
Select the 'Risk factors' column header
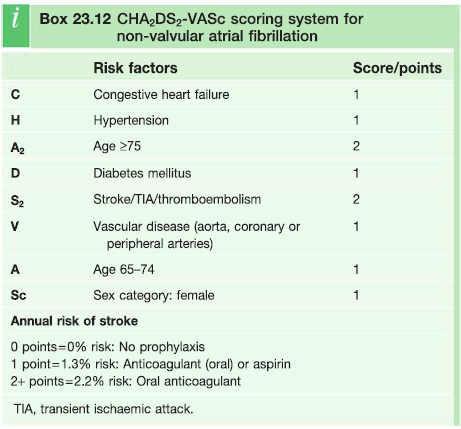pyautogui.click(x=135, y=68)
